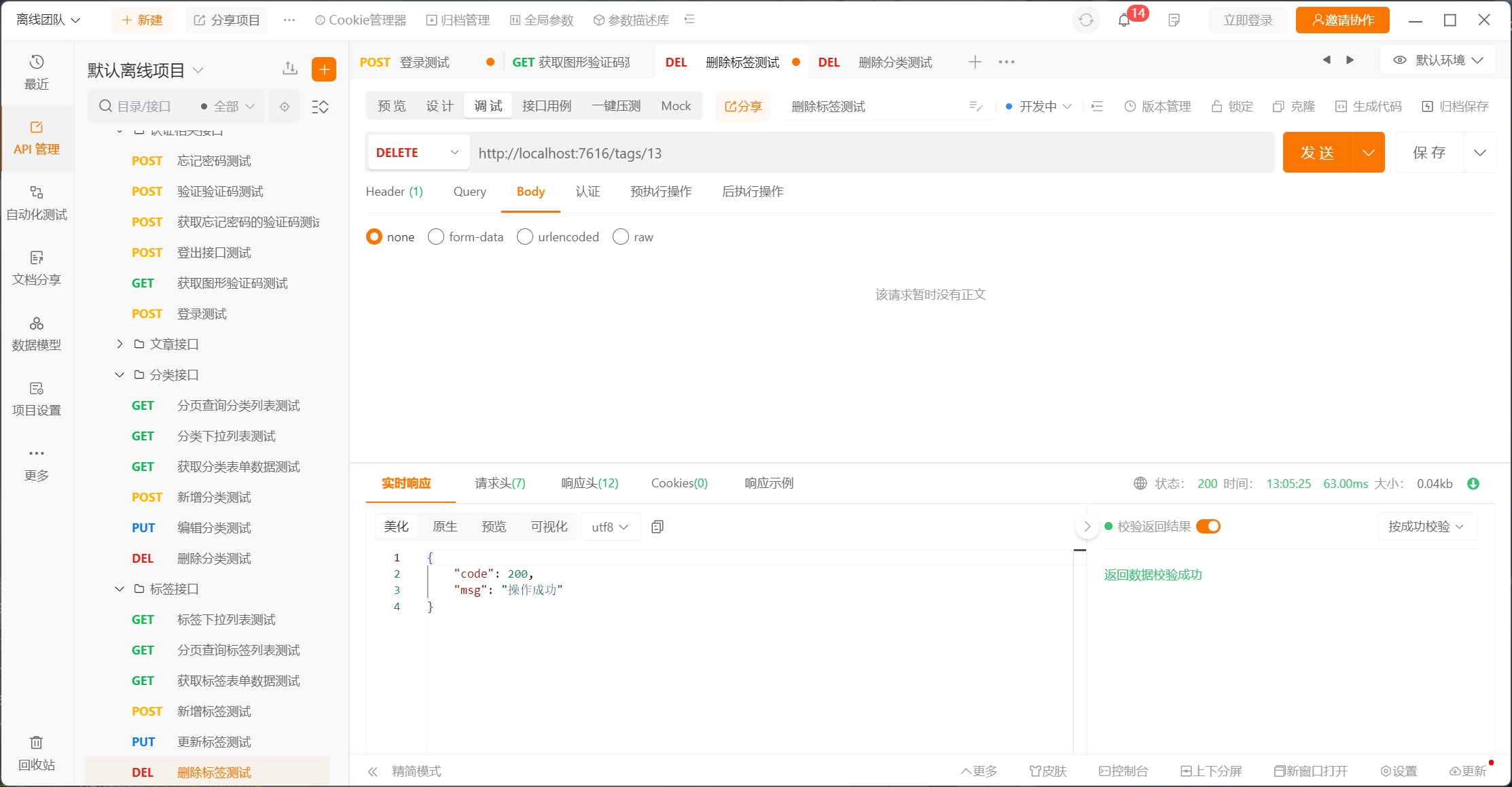Image resolution: width=1512 pixels, height=787 pixels.
Task: Click the notification bell icon
Action: point(1124,20)
